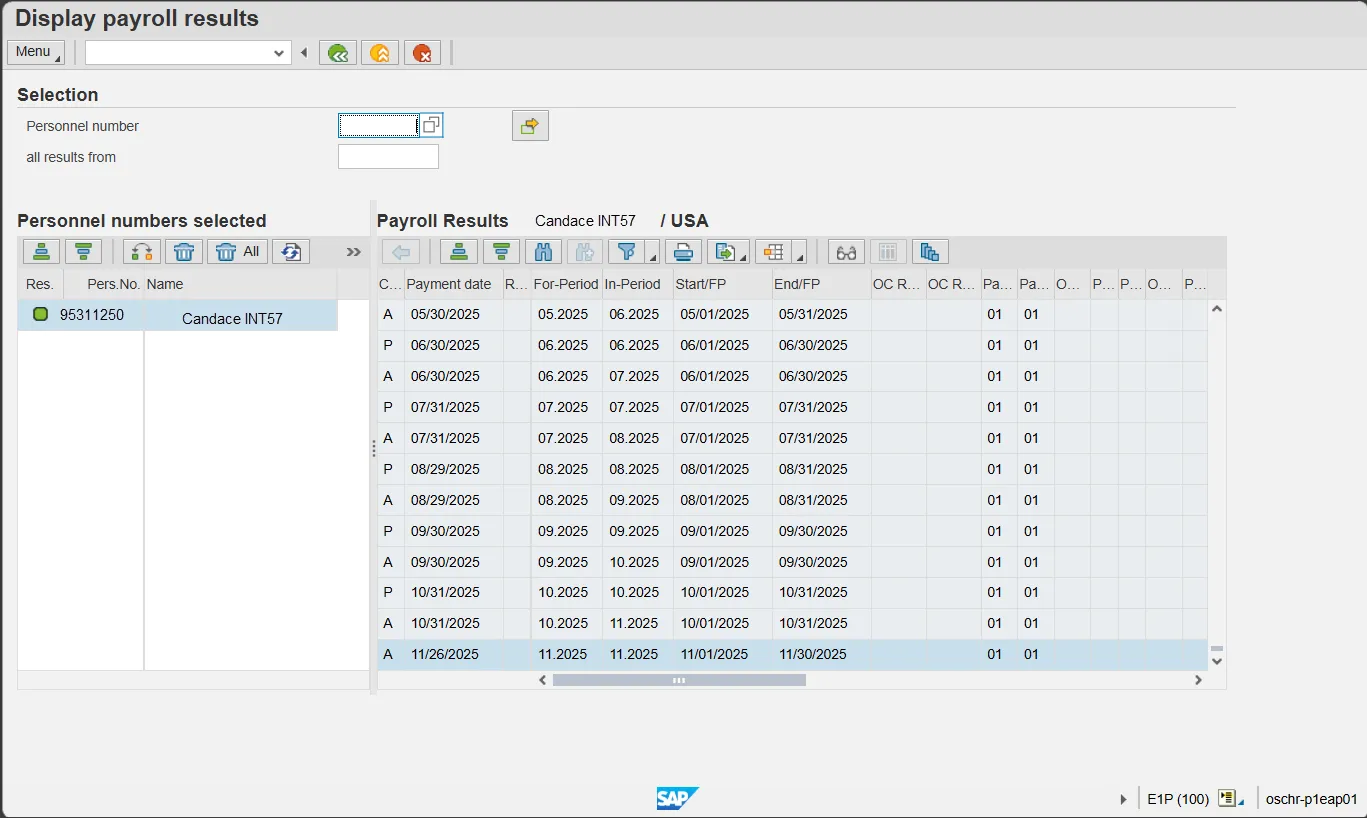Click the glasses Display details icon
This screenshot has width=1367, height=818.
pyautogui.click(x=846, y=252)
